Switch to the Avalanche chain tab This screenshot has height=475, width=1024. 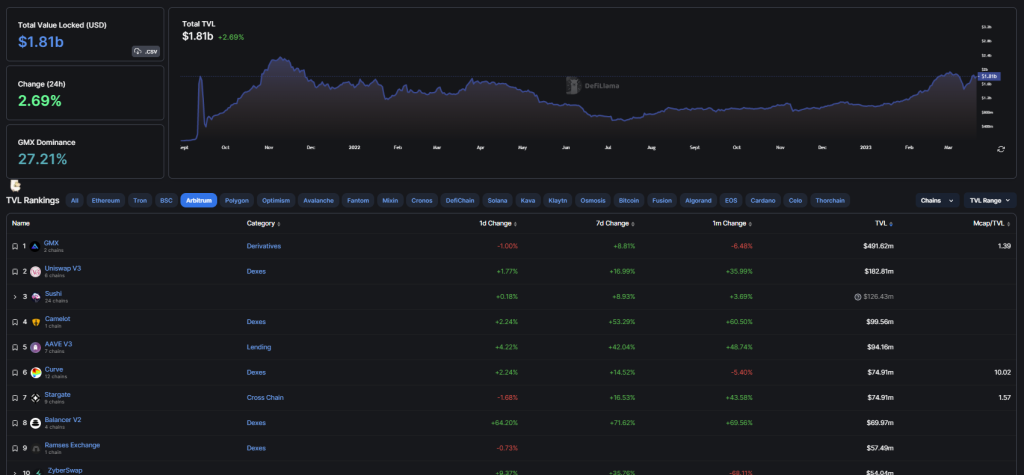coord(319,201)
